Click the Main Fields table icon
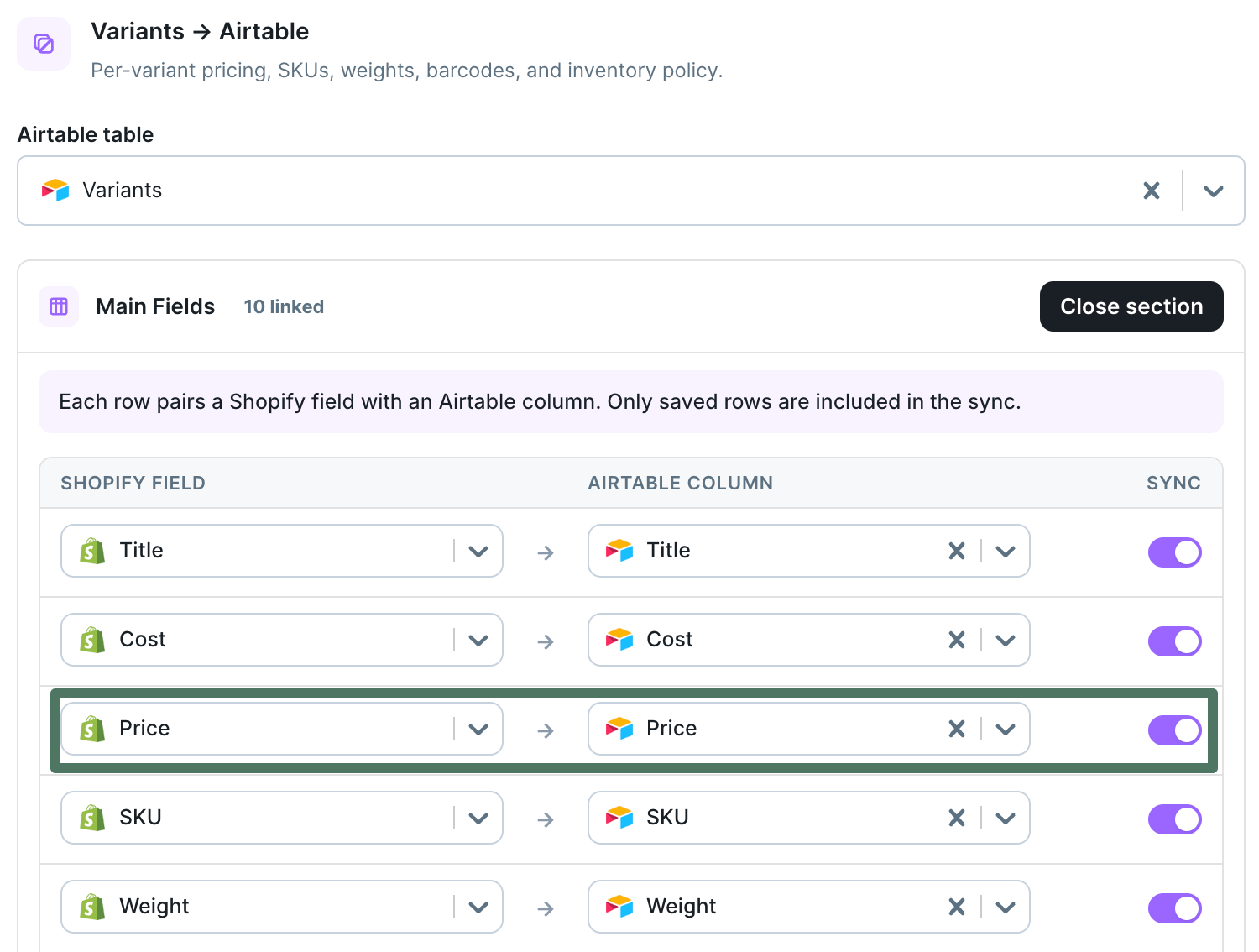Image resolution: width=1259 pixels, height=952 pixels. tap(59, 306)
